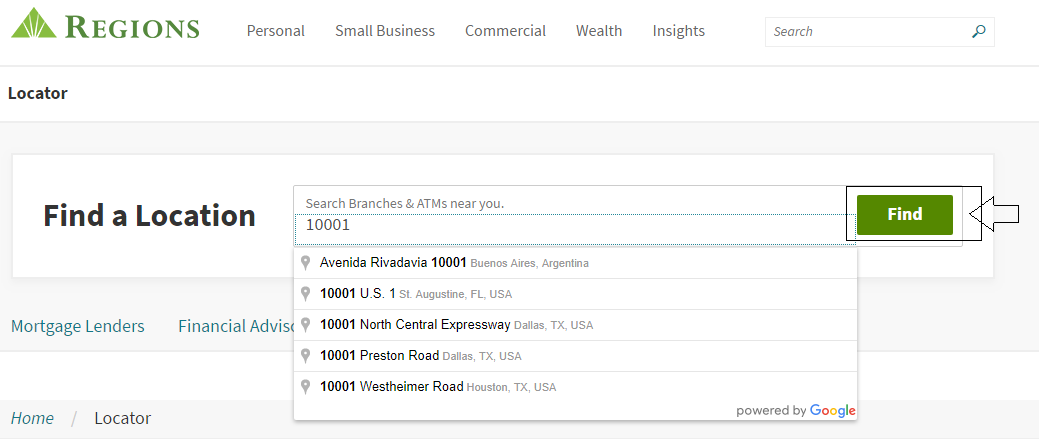The width and height of the screenshot is (1039, 439).
Task: Open the Small Business menu
Action: 385,31
